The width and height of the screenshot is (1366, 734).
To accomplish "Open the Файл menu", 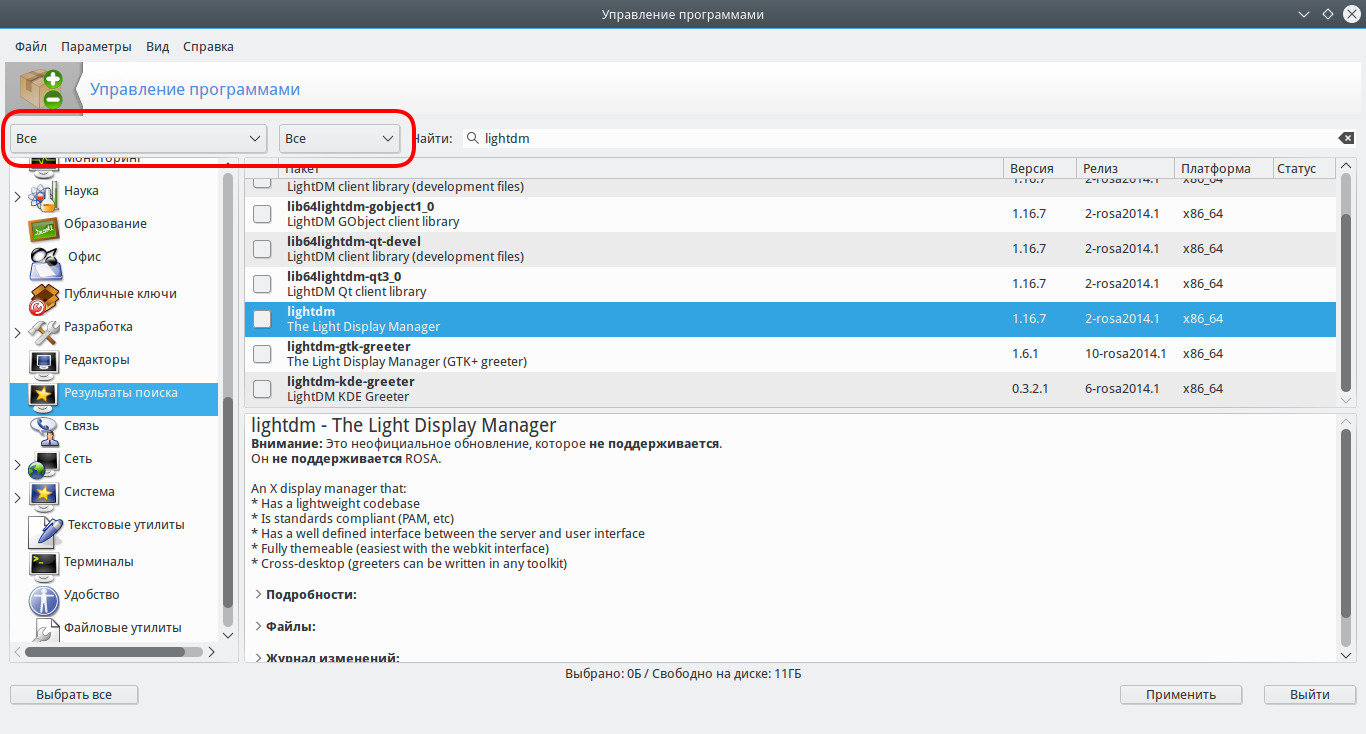I will 31,46.
